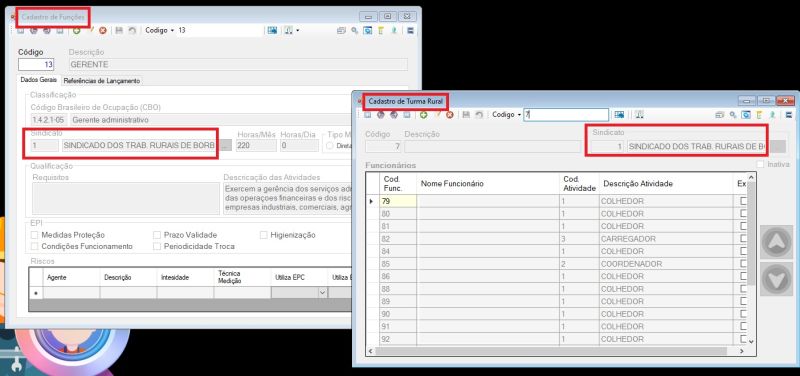800x376 pixels.
Task: Check the Prazo Validade checkbox
Action: click(x=157, y=235)
